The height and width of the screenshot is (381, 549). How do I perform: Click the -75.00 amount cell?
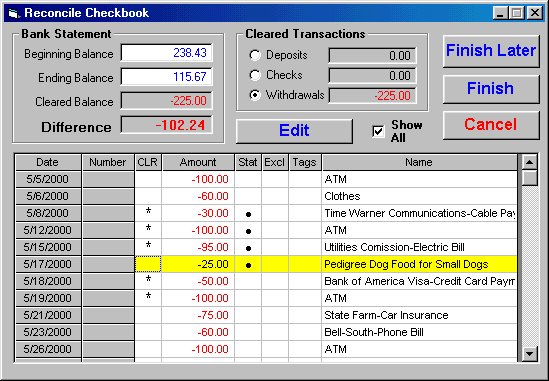tap(198, 315)
